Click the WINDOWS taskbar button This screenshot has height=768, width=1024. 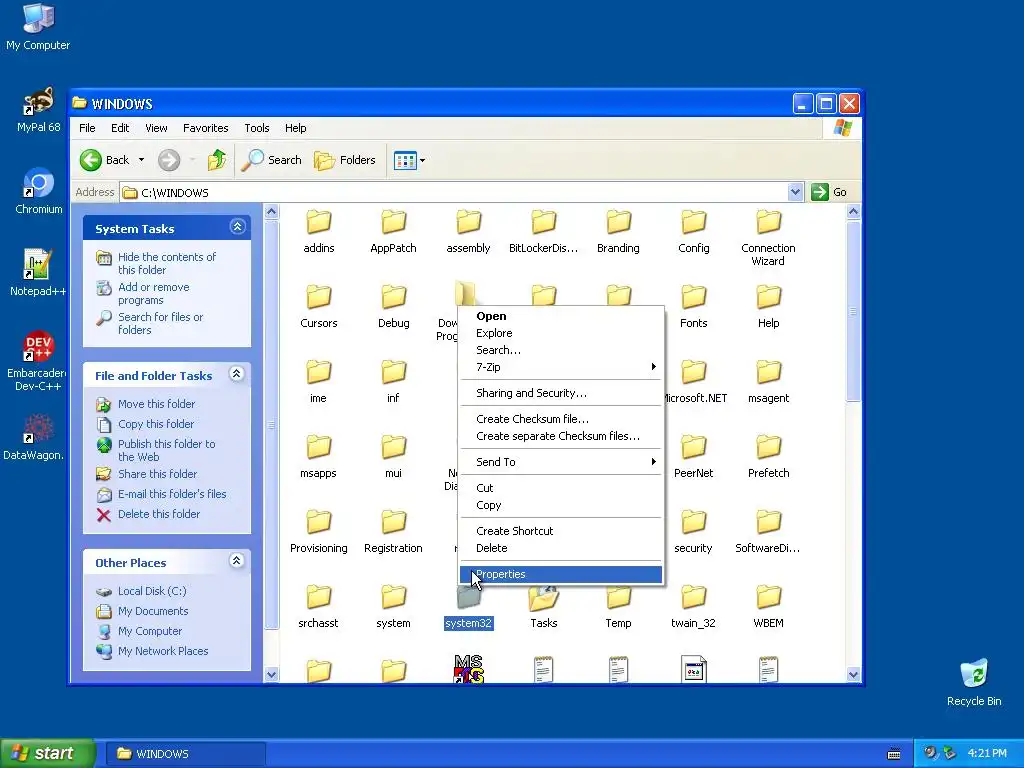(x=185, y=754)
